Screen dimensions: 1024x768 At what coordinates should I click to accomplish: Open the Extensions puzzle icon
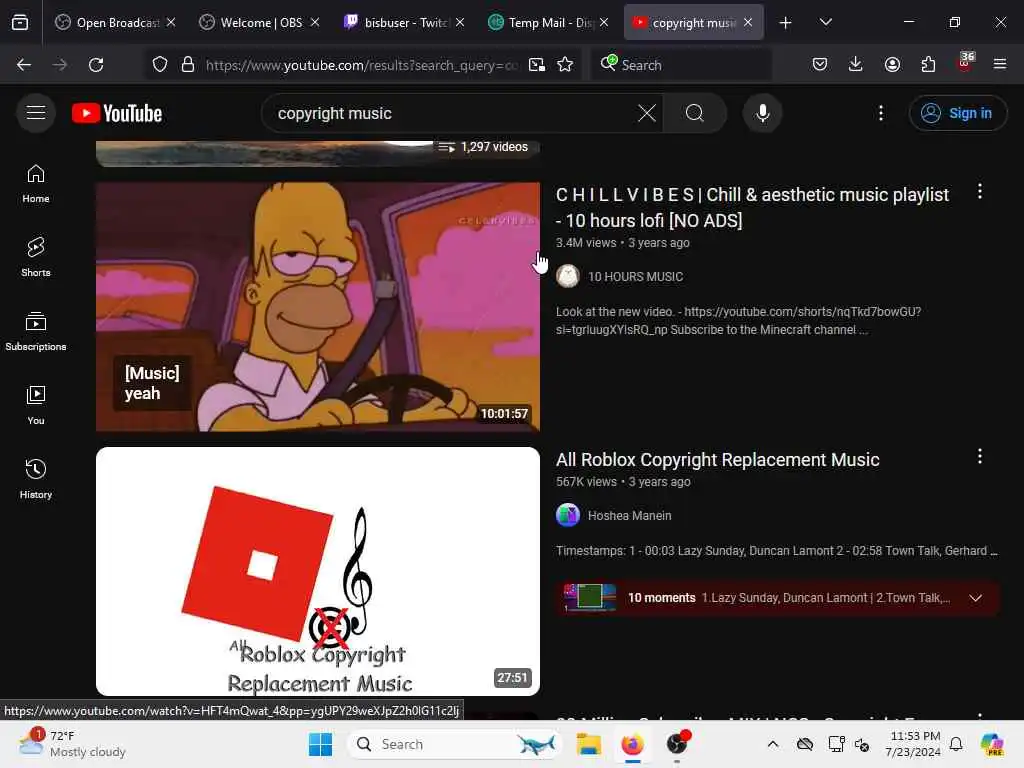pos(928,64)
